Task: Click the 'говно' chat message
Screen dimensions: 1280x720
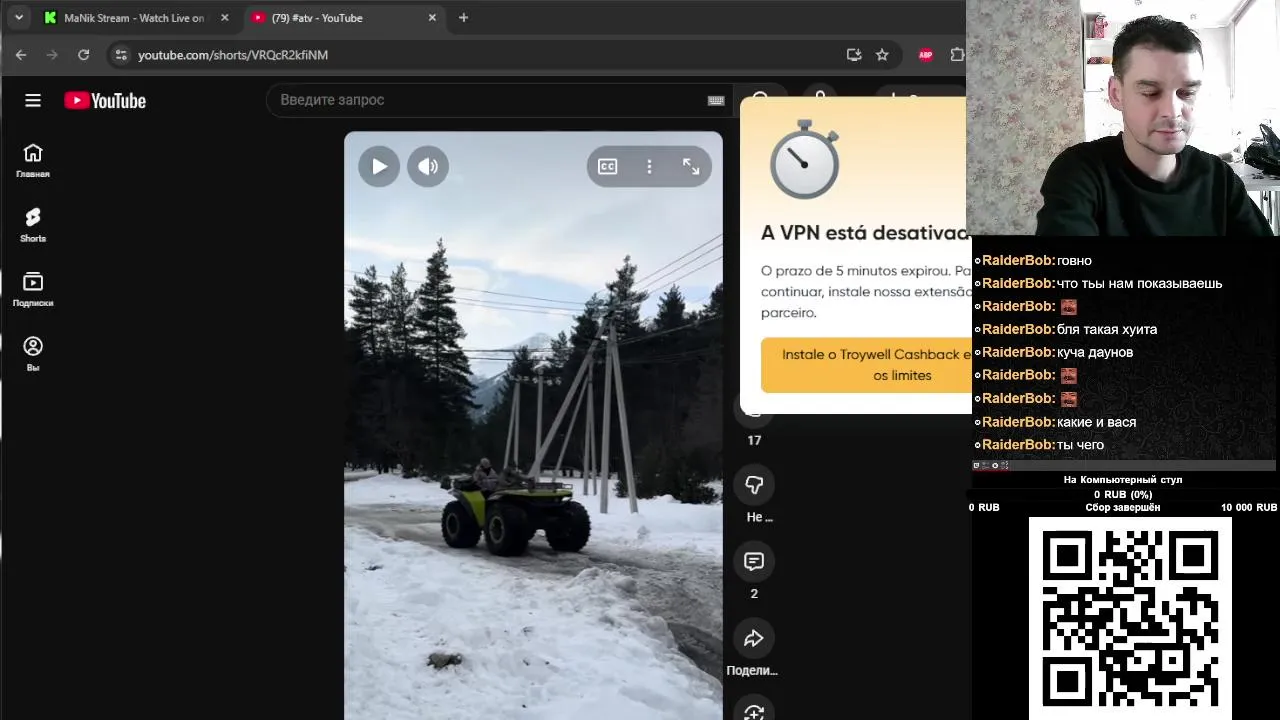Action: point(1074,260)
